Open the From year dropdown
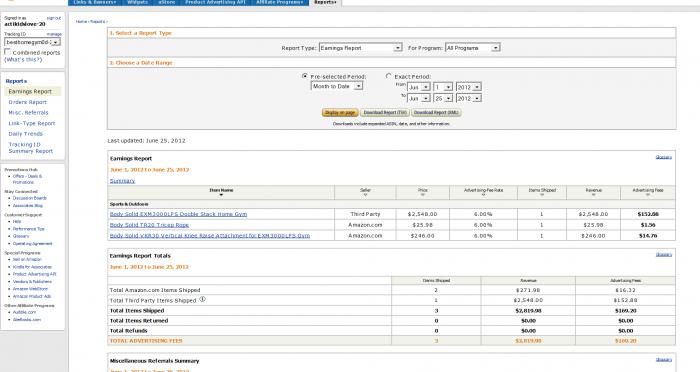Image resolution: width=700 pixels, height=372 pixels. tap(468, 87)
